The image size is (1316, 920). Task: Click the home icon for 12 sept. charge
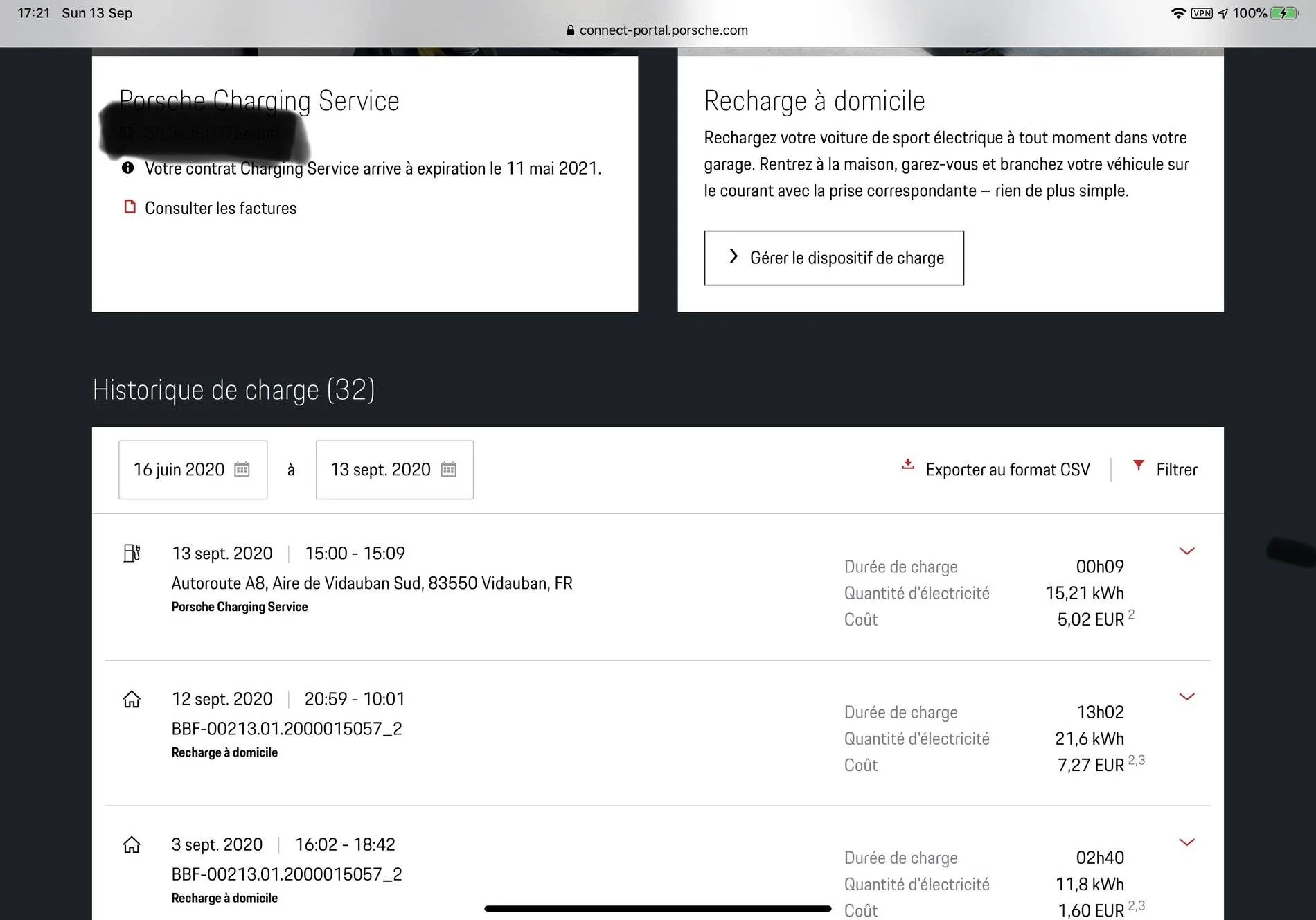point(132,699)
